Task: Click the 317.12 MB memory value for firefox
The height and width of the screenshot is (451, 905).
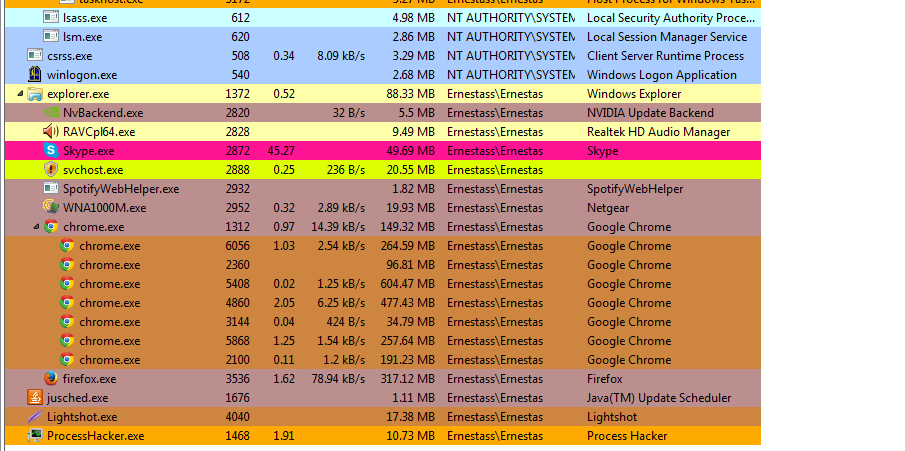Action: tap(407, 379)
